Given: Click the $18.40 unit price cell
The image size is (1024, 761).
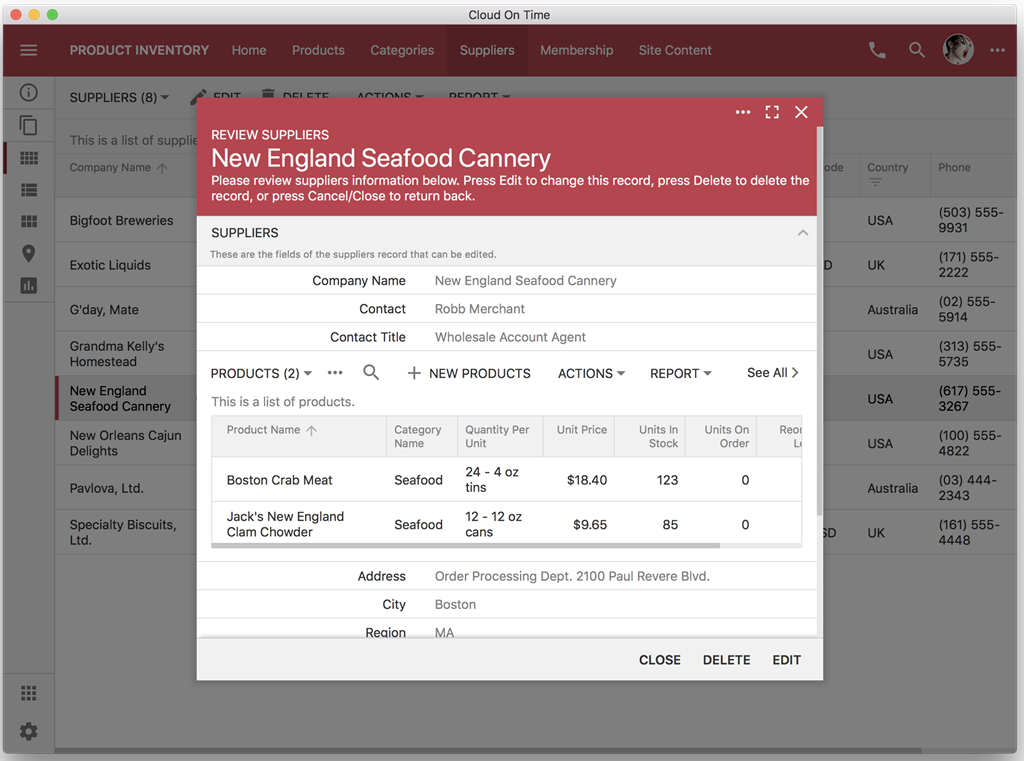Looking at the screenshot, I should pos(586,480).
